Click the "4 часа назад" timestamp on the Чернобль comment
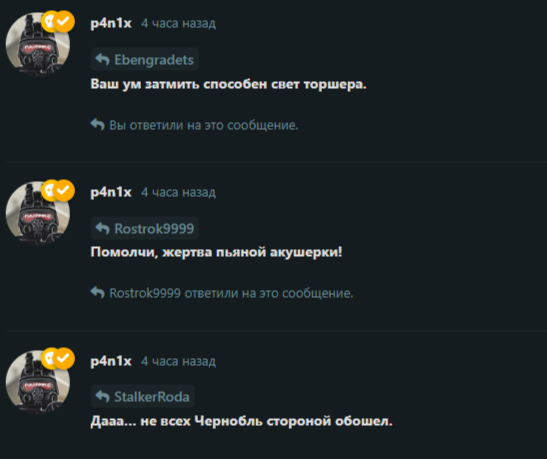This screenshot has height=459, width=547. pyautogui.click(x=178, y=361)
